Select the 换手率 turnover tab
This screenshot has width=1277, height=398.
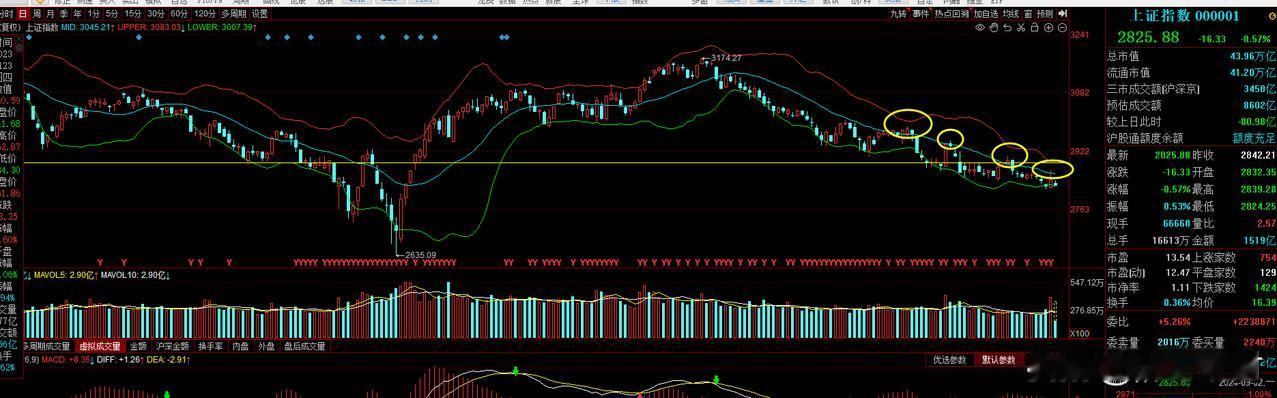pos(209,346)
